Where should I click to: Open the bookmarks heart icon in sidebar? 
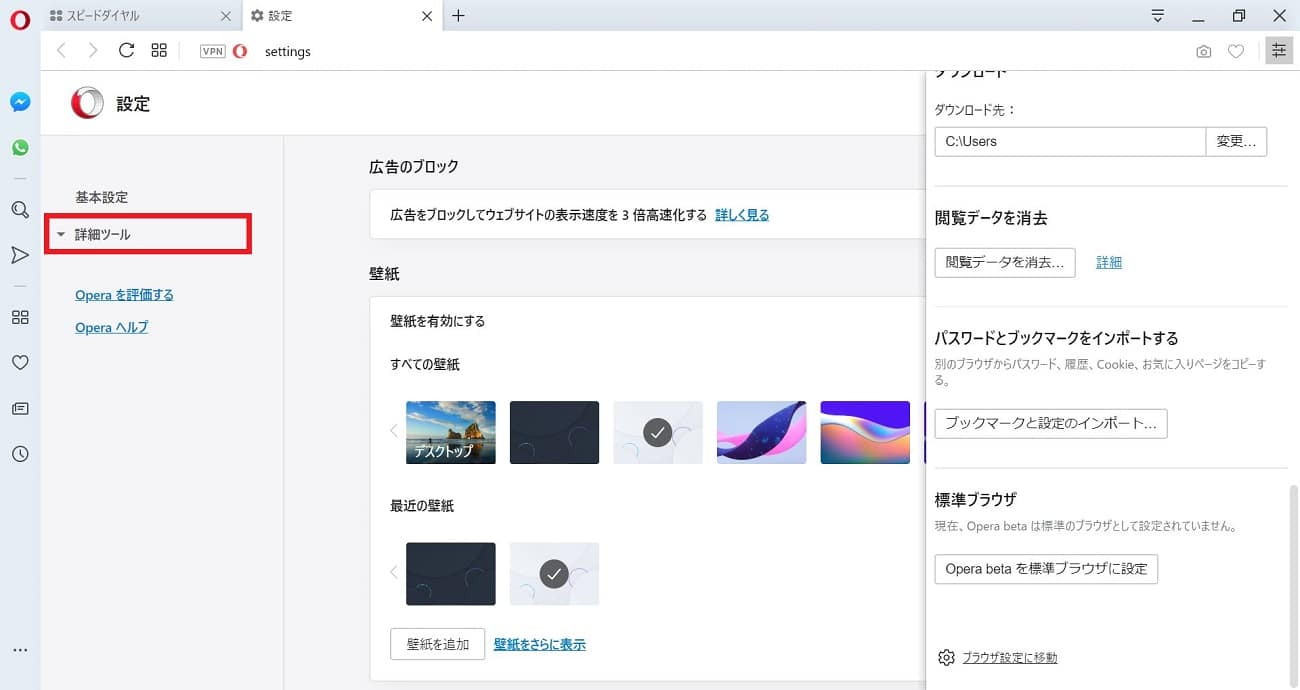(20, 363)
